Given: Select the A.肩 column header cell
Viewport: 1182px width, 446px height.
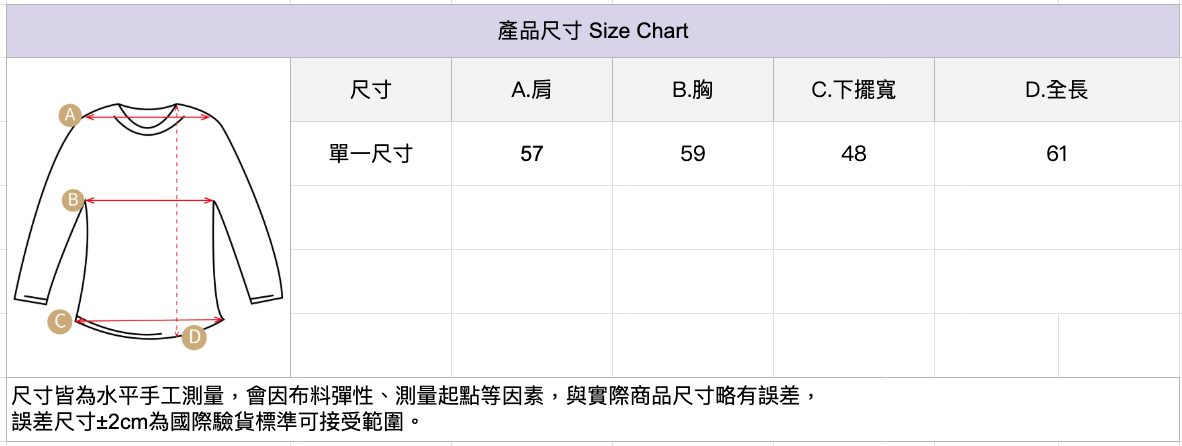Looking at the screenshot, I should (532, 90).
